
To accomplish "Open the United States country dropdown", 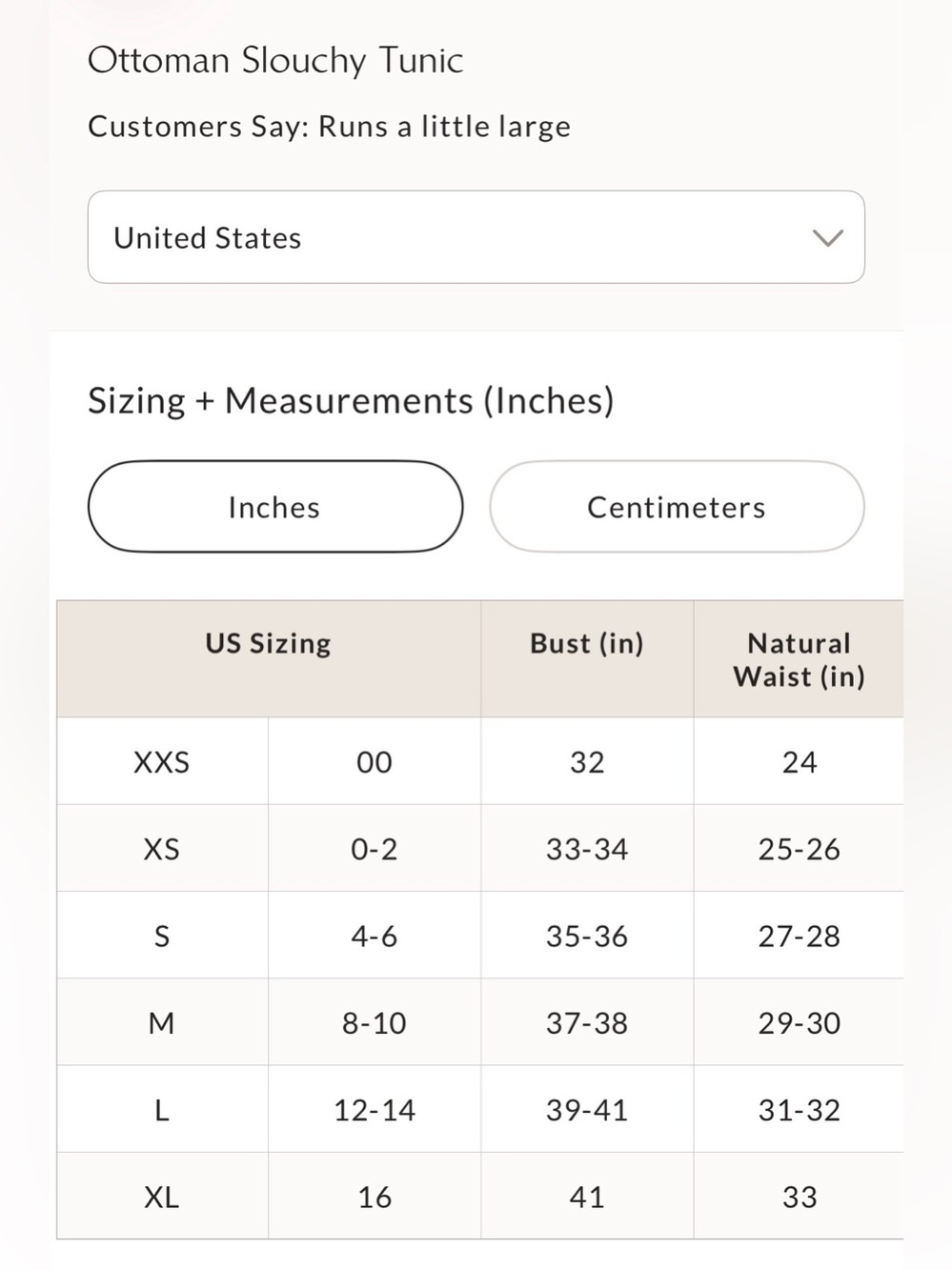I will coord(476,237).
